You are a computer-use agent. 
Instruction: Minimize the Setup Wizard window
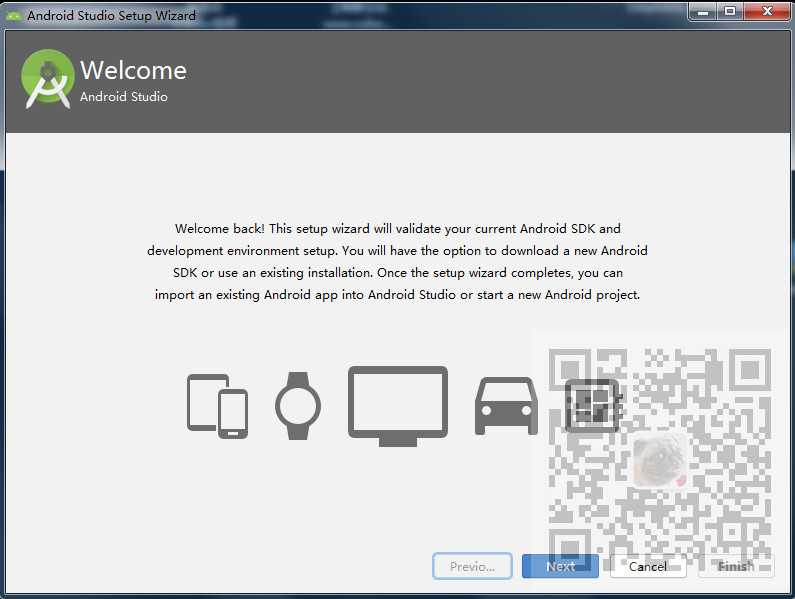[703, 11]
